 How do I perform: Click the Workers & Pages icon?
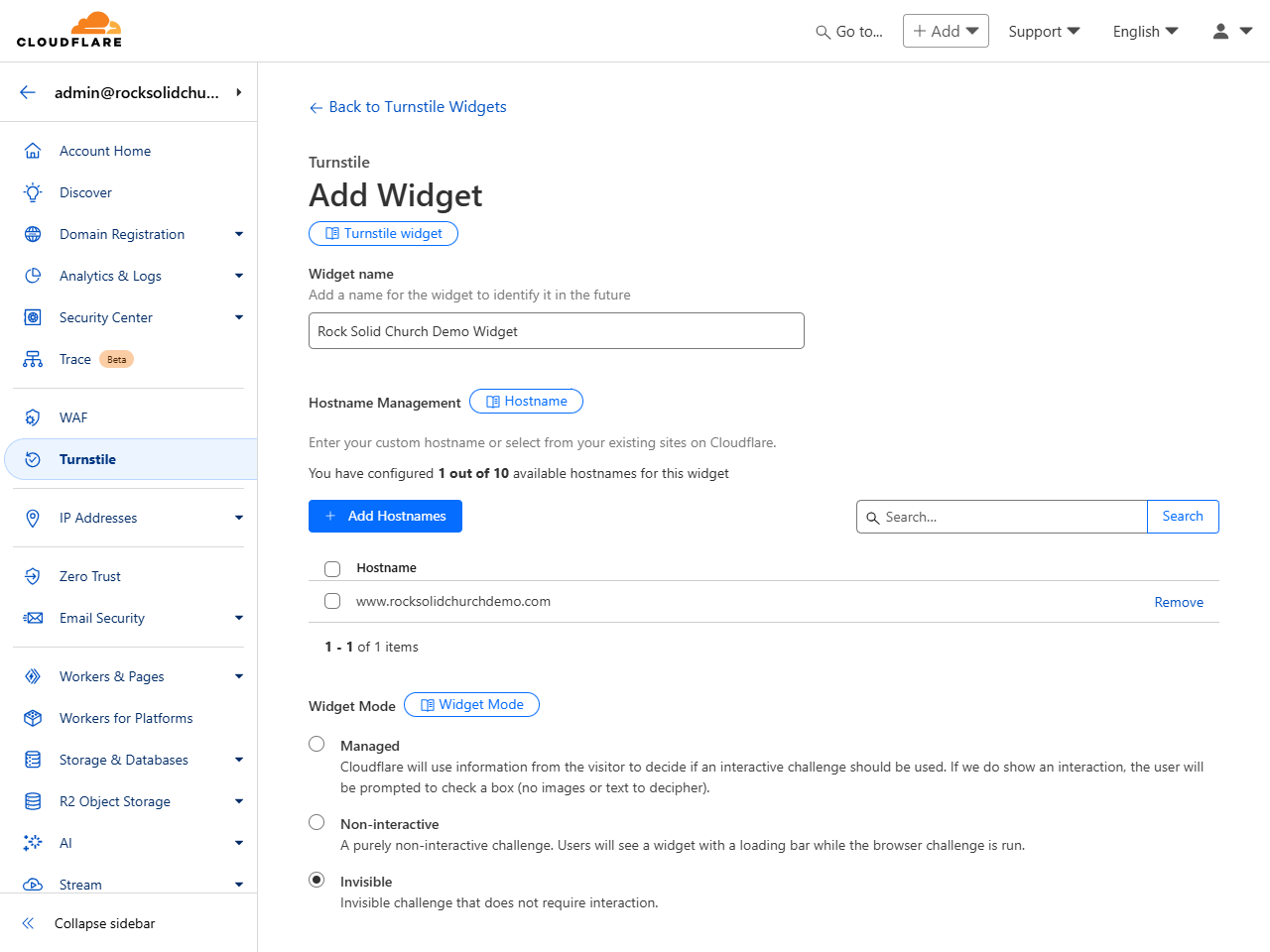coord(33,676)
